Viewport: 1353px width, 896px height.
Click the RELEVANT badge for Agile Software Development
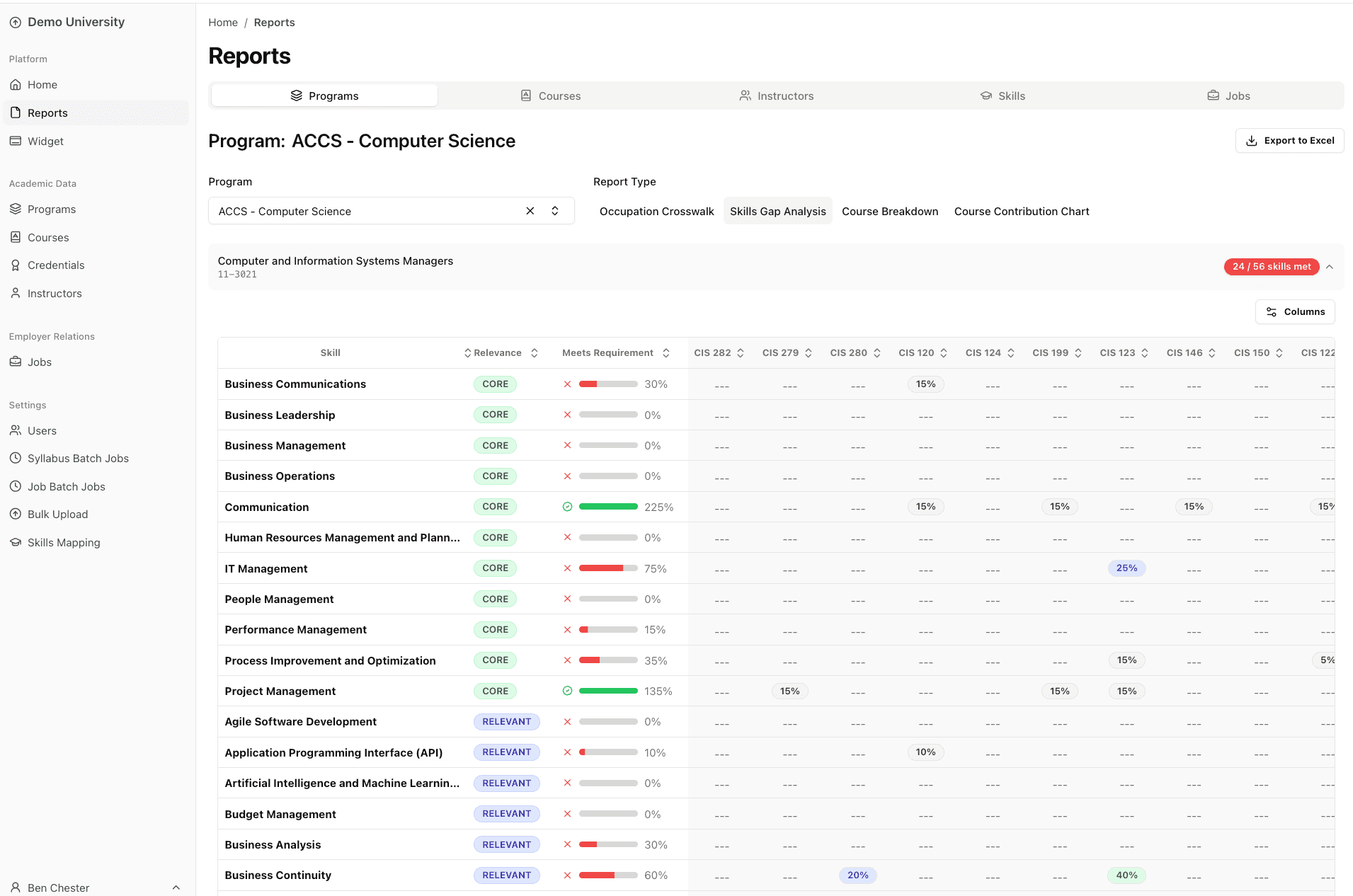tap(506, 722)
